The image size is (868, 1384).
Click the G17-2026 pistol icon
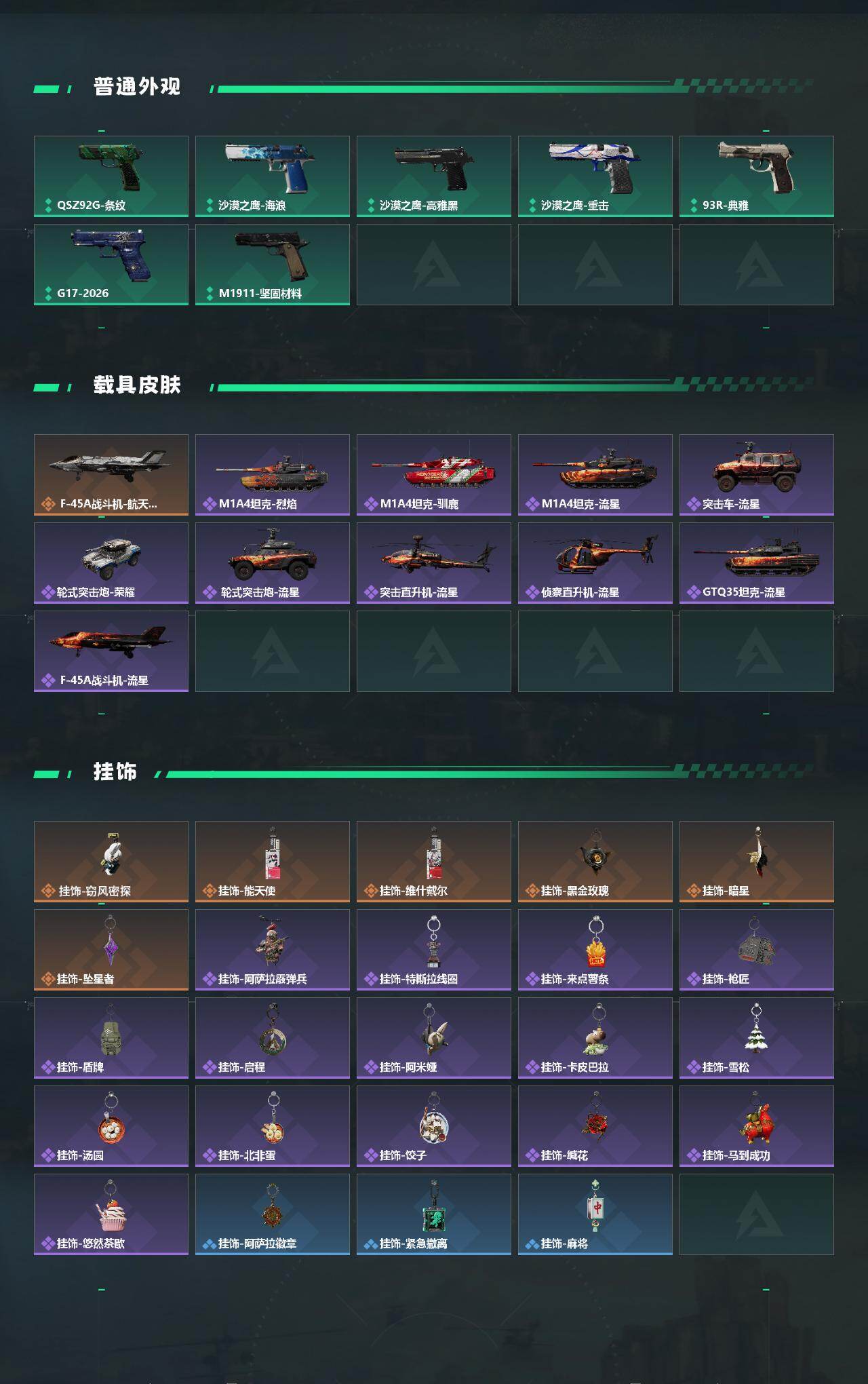pyautogui.click(x=111, y=256)
